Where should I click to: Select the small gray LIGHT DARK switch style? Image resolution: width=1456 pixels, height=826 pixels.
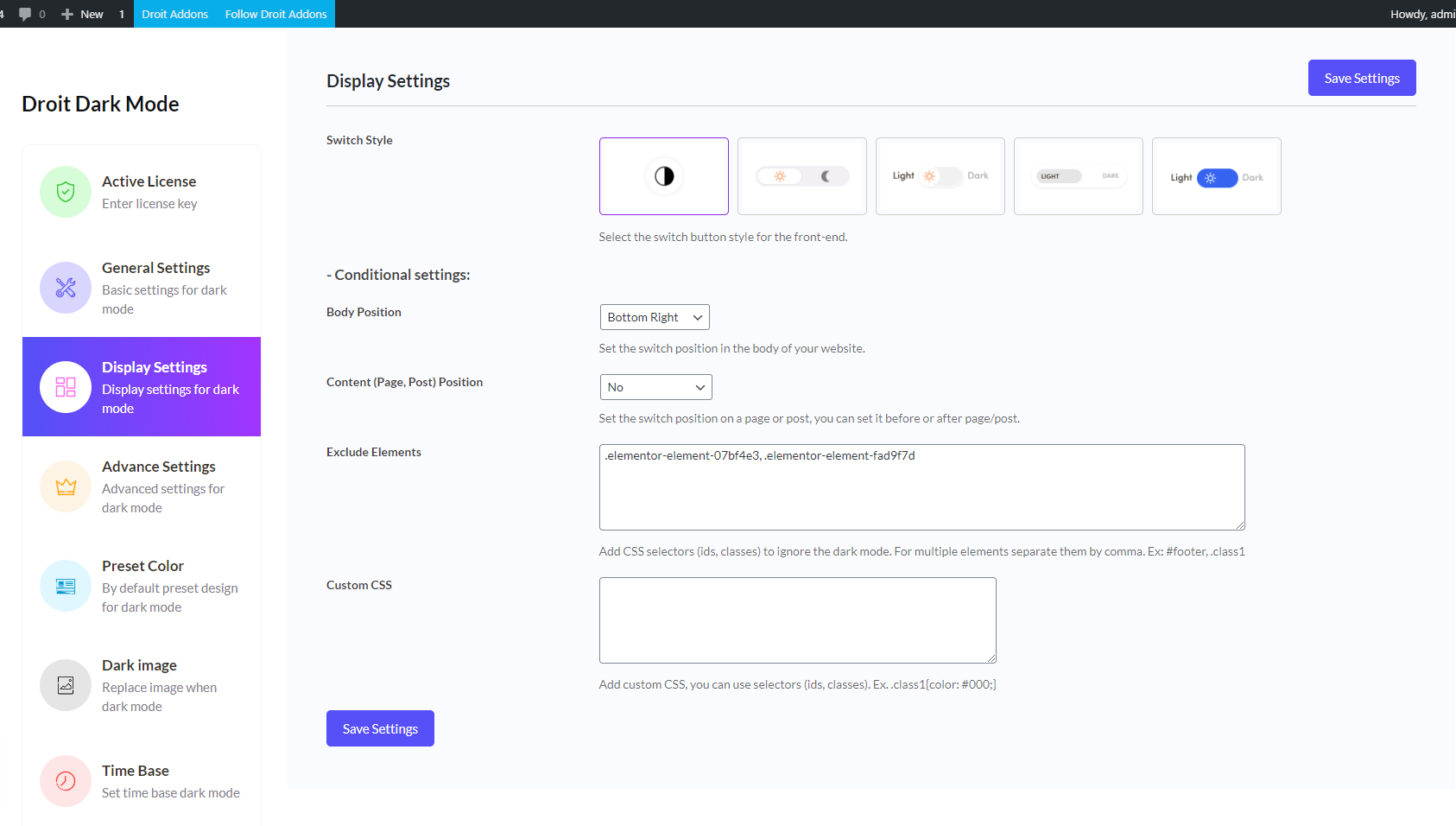coord(1079,176)
